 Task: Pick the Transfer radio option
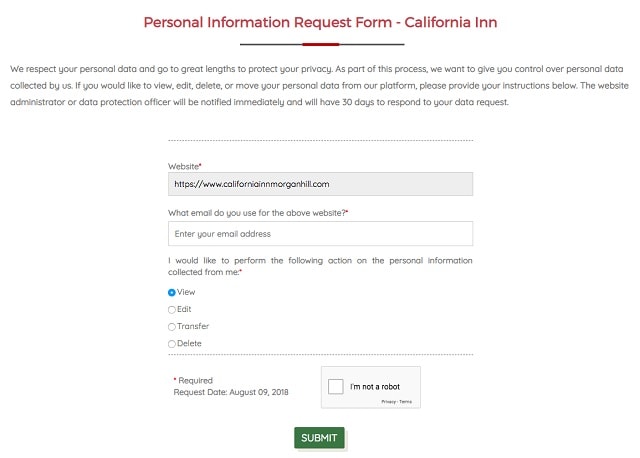pyautogui.click(x=172, y=327)
